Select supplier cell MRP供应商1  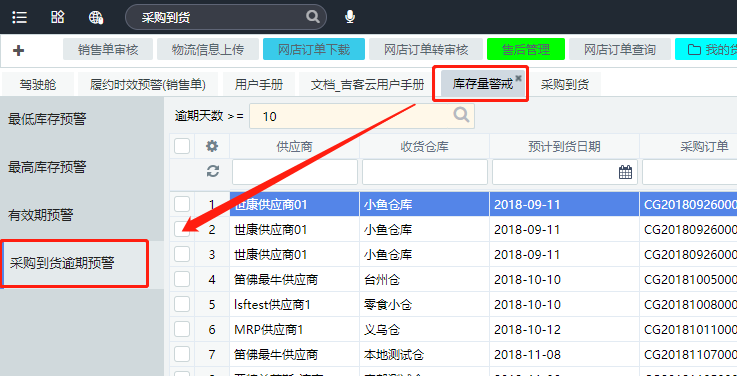point(295,329)
